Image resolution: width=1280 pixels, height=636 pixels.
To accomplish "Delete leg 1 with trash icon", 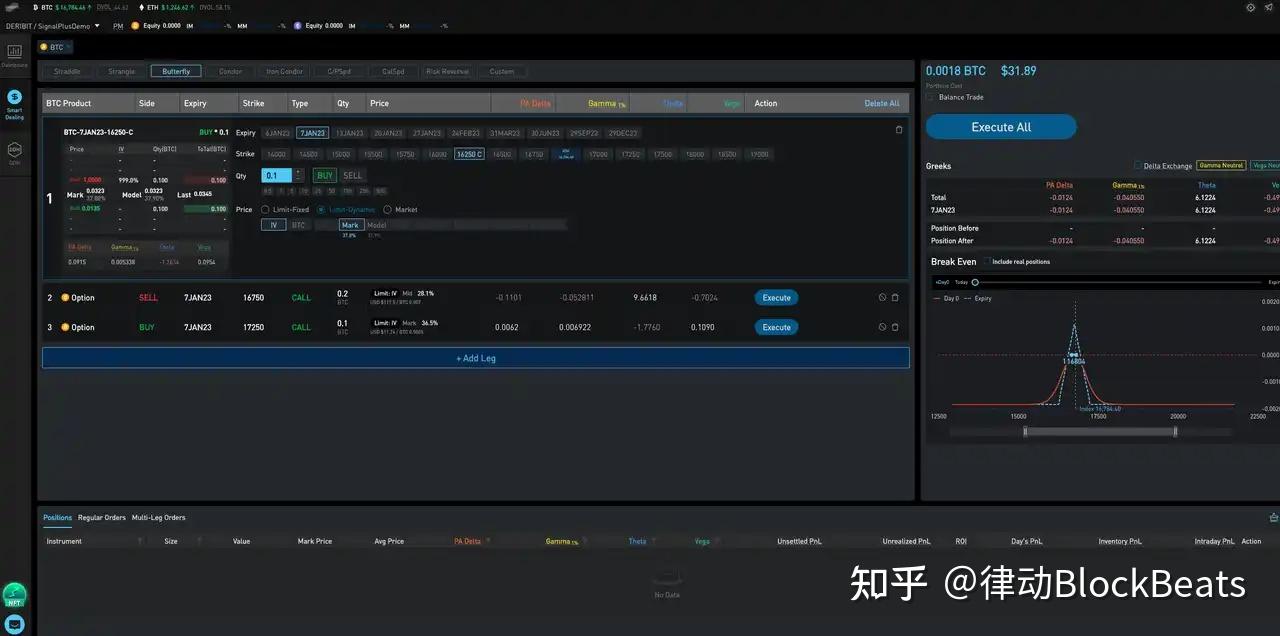I will point(898,130).
